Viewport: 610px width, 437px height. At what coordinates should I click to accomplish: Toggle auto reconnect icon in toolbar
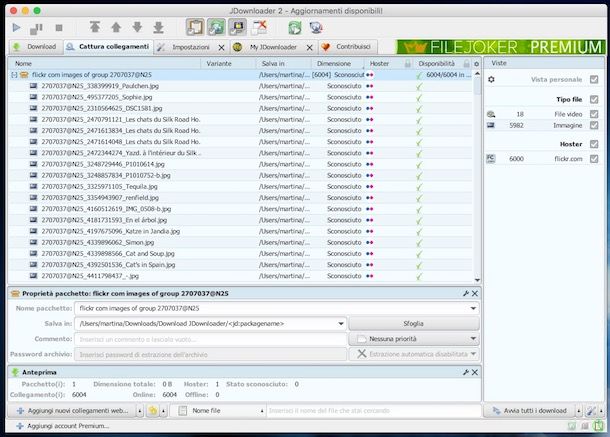(x=216, y=27)
